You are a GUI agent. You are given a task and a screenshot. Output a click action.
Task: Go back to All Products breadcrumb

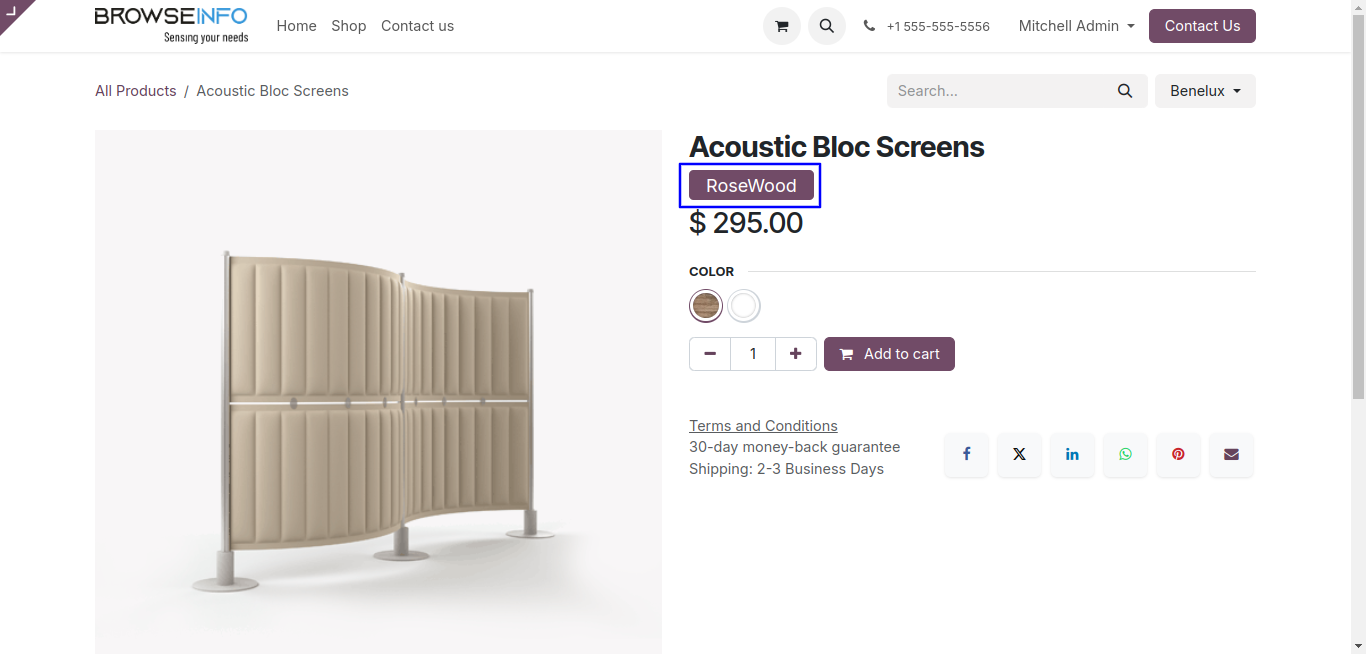[135, 91]
